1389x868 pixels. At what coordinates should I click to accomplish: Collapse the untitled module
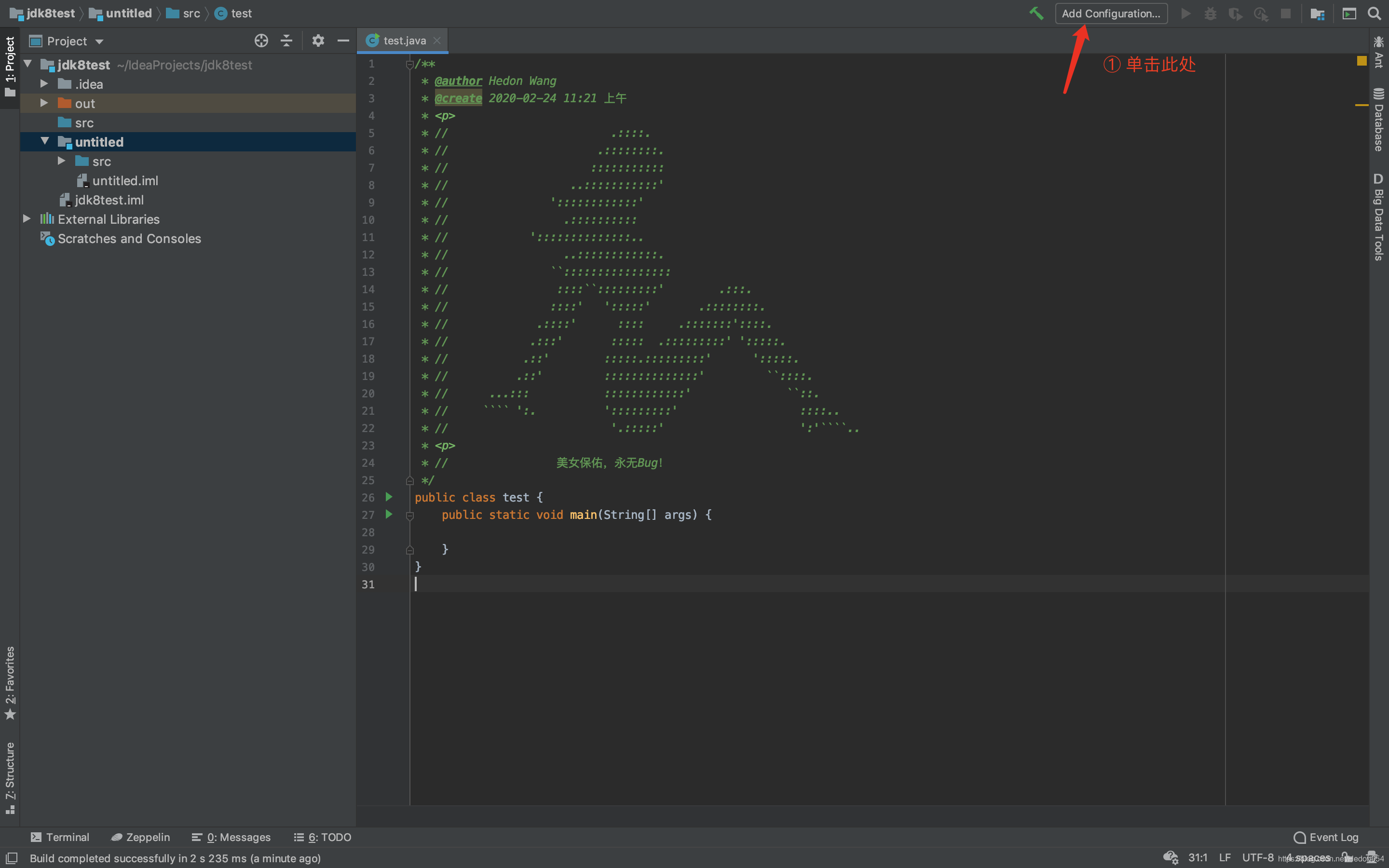[x=45, y=141]
